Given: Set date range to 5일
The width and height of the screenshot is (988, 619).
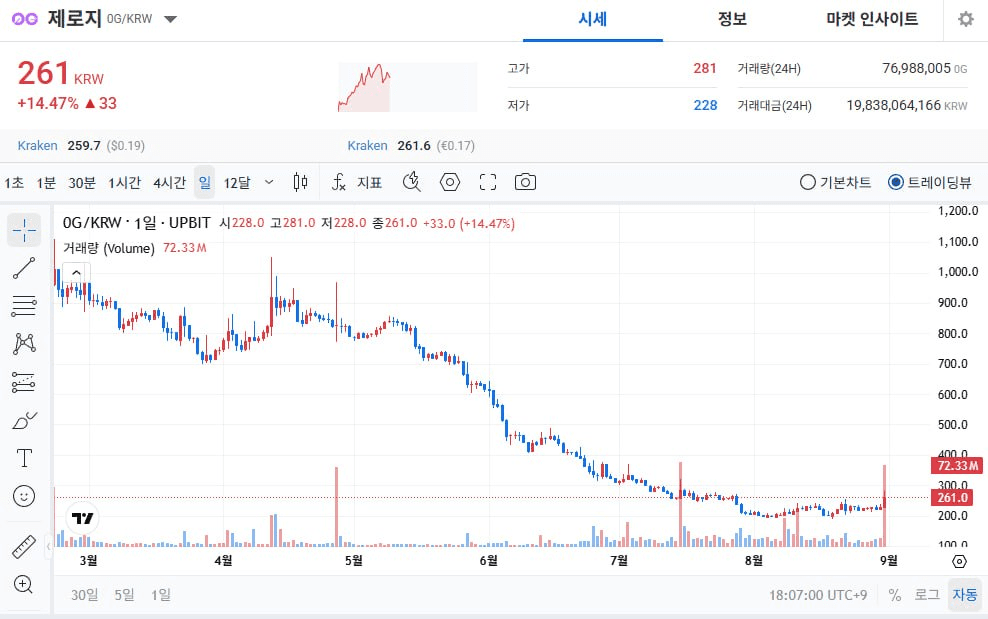Looking at the screenshot, I should pos(124,594).
